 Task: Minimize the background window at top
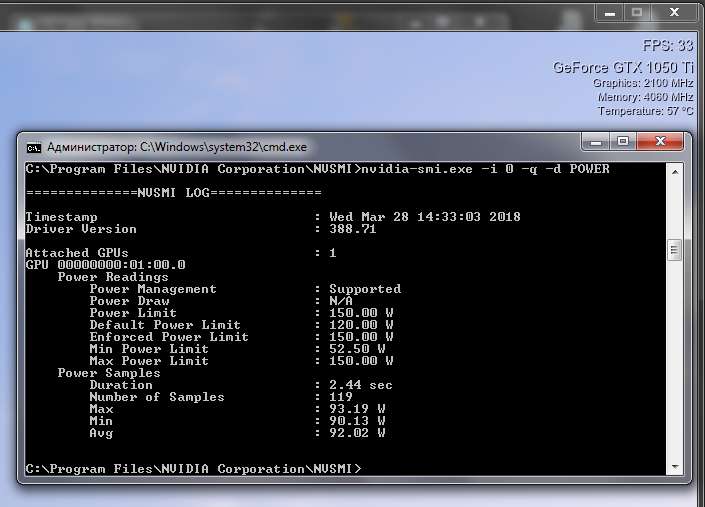point(610,13)
